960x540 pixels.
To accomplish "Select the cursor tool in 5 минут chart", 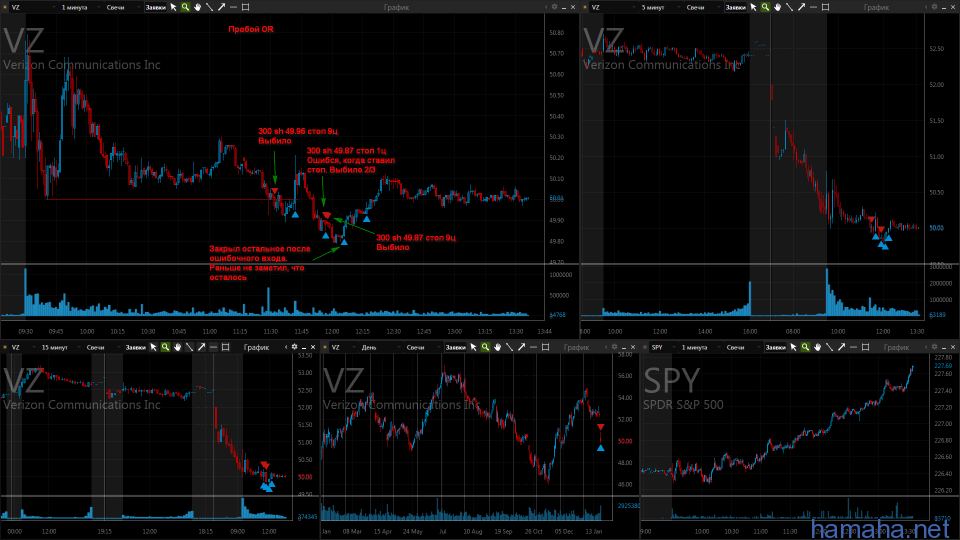I will click(x=753, y=7).
